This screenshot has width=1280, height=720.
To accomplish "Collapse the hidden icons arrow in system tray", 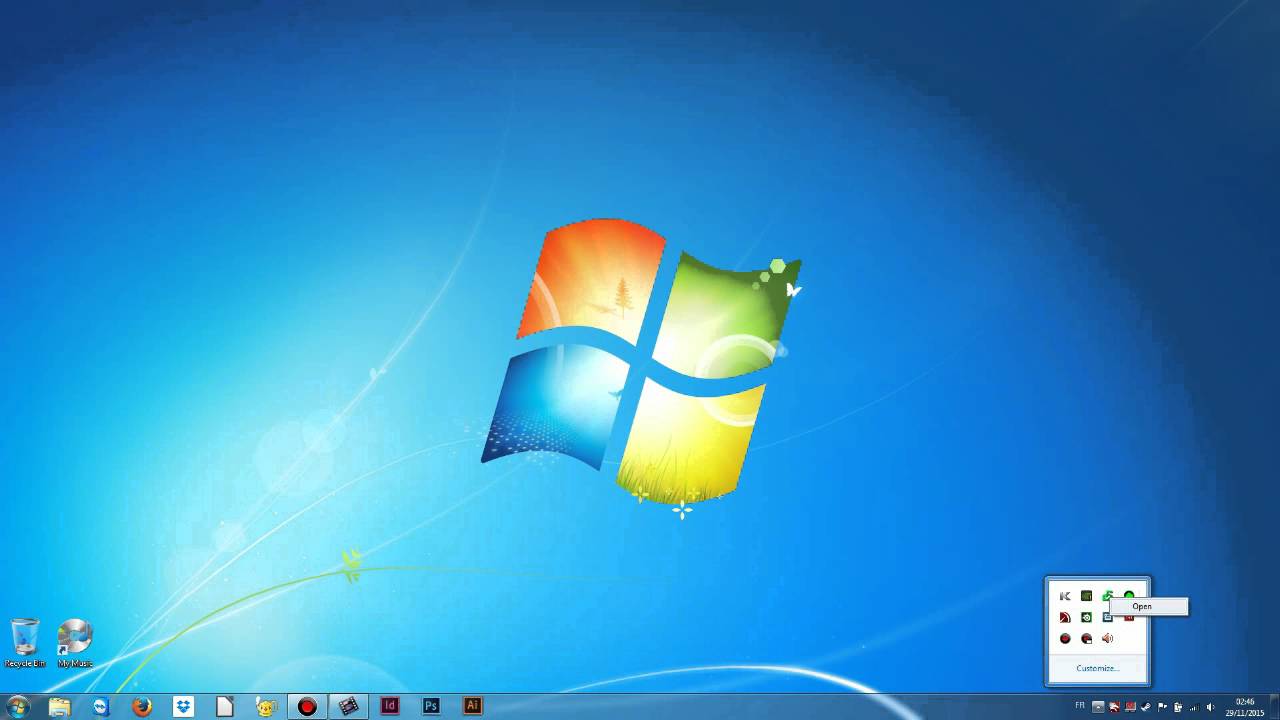I will (x=1098, y=707).
